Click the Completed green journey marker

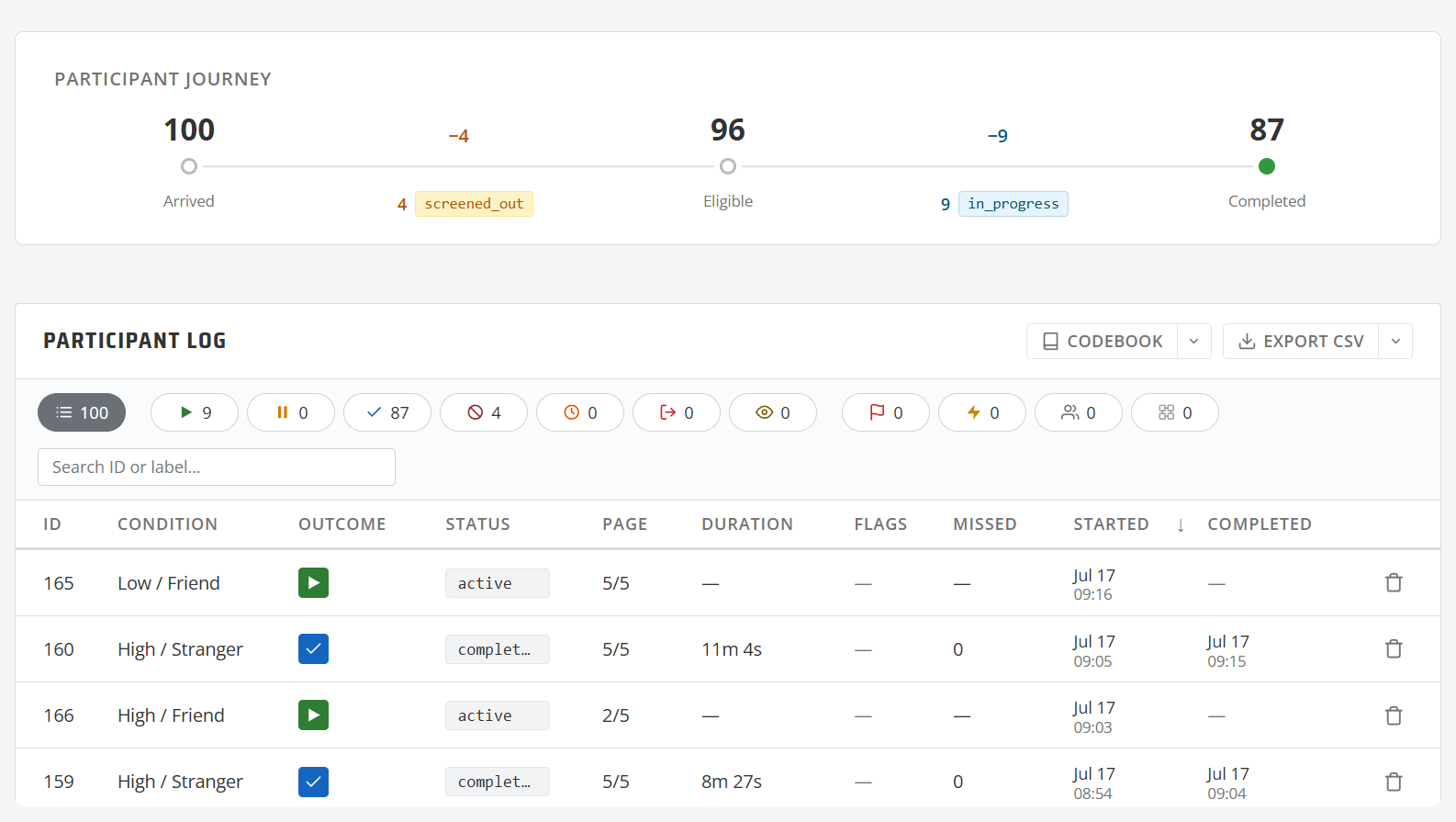point(1267,166)
